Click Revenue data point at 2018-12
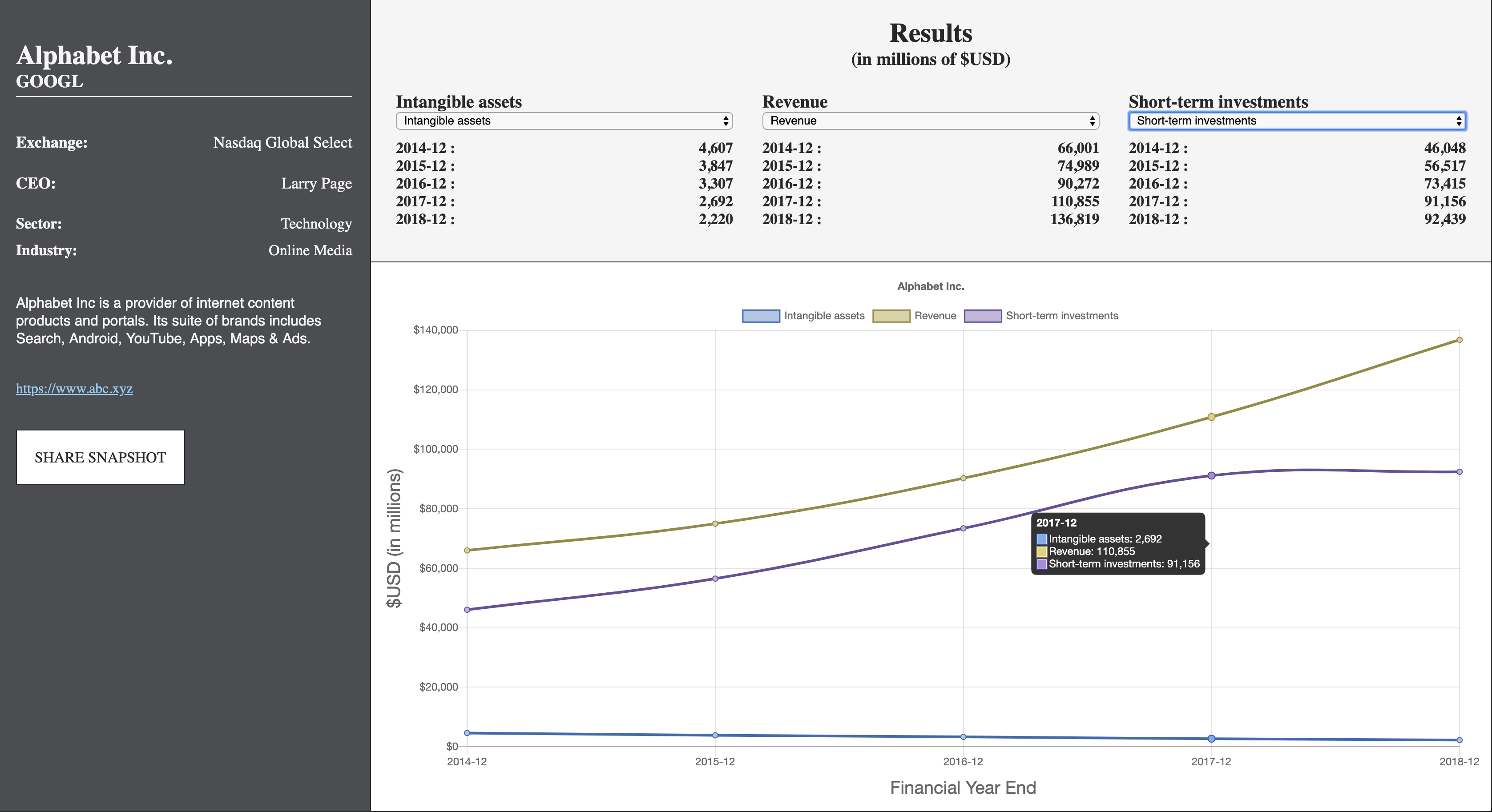 click(1459, 340)
